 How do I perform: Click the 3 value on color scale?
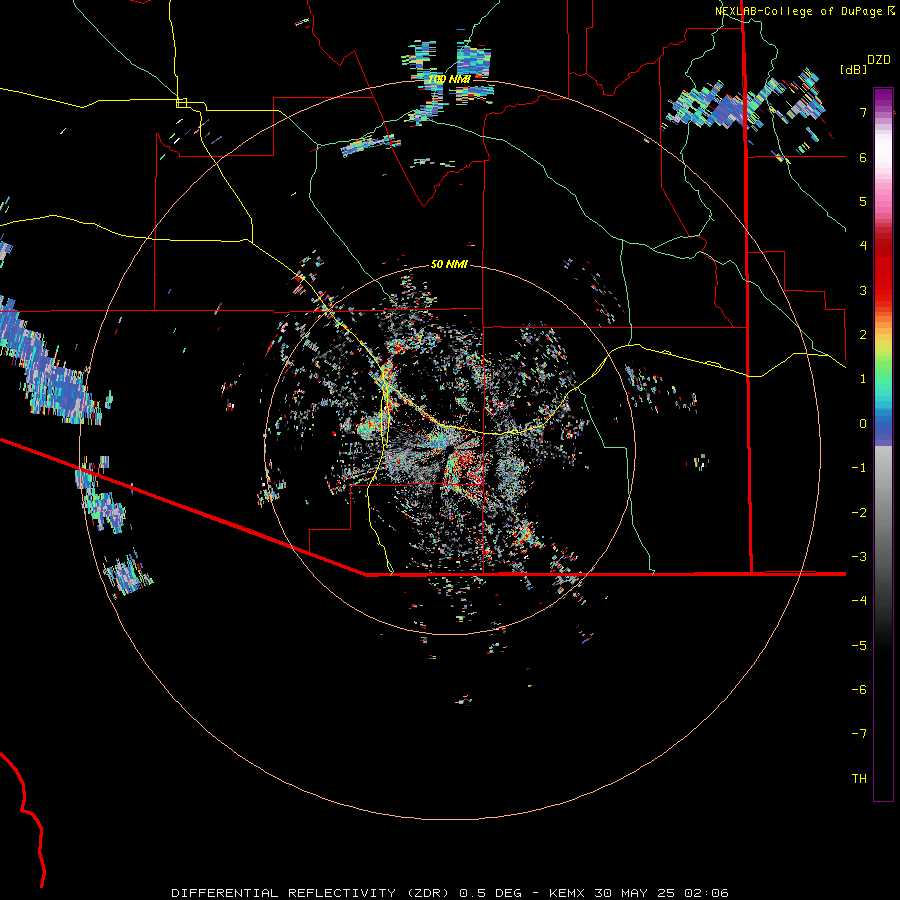863,290
